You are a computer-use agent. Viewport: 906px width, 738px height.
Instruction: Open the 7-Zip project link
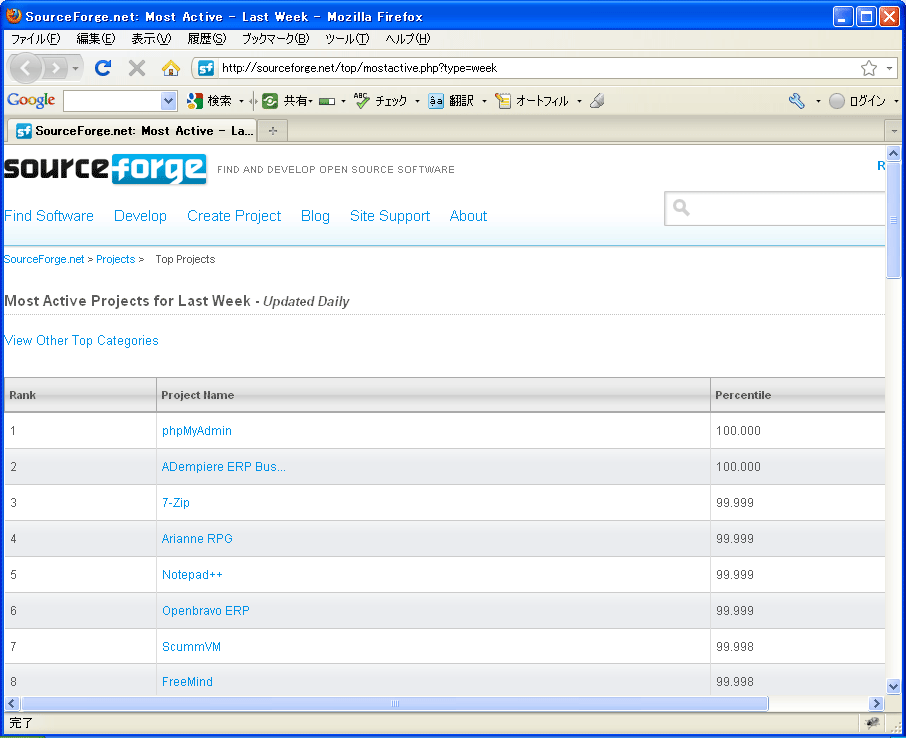click(x=176, y=502)
